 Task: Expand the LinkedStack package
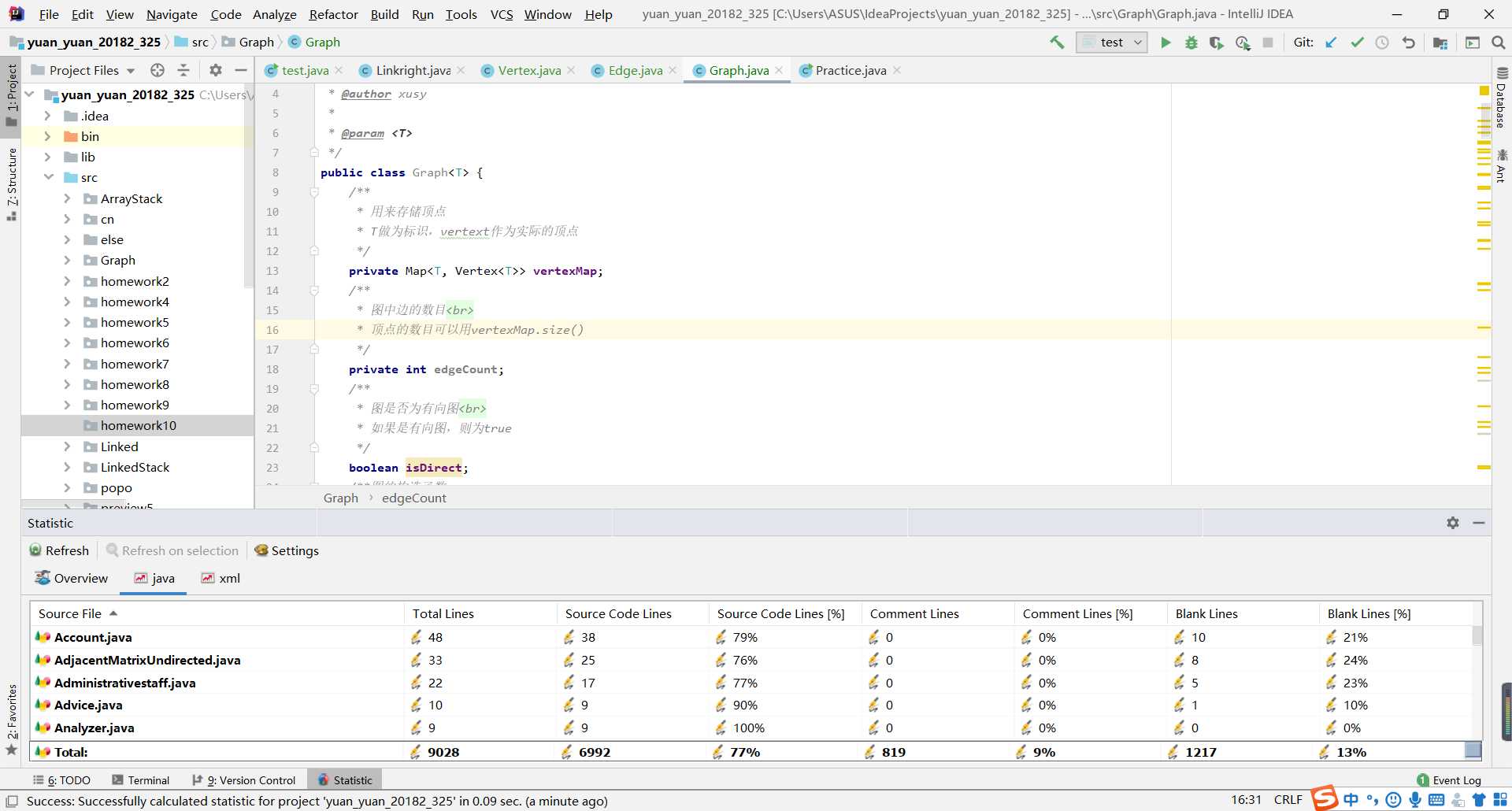click(x=68, y=467)
